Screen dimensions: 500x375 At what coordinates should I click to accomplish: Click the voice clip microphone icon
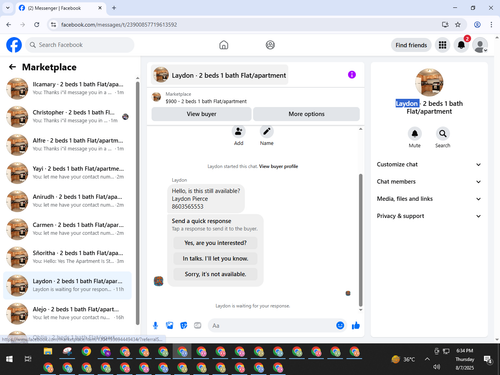155,325
